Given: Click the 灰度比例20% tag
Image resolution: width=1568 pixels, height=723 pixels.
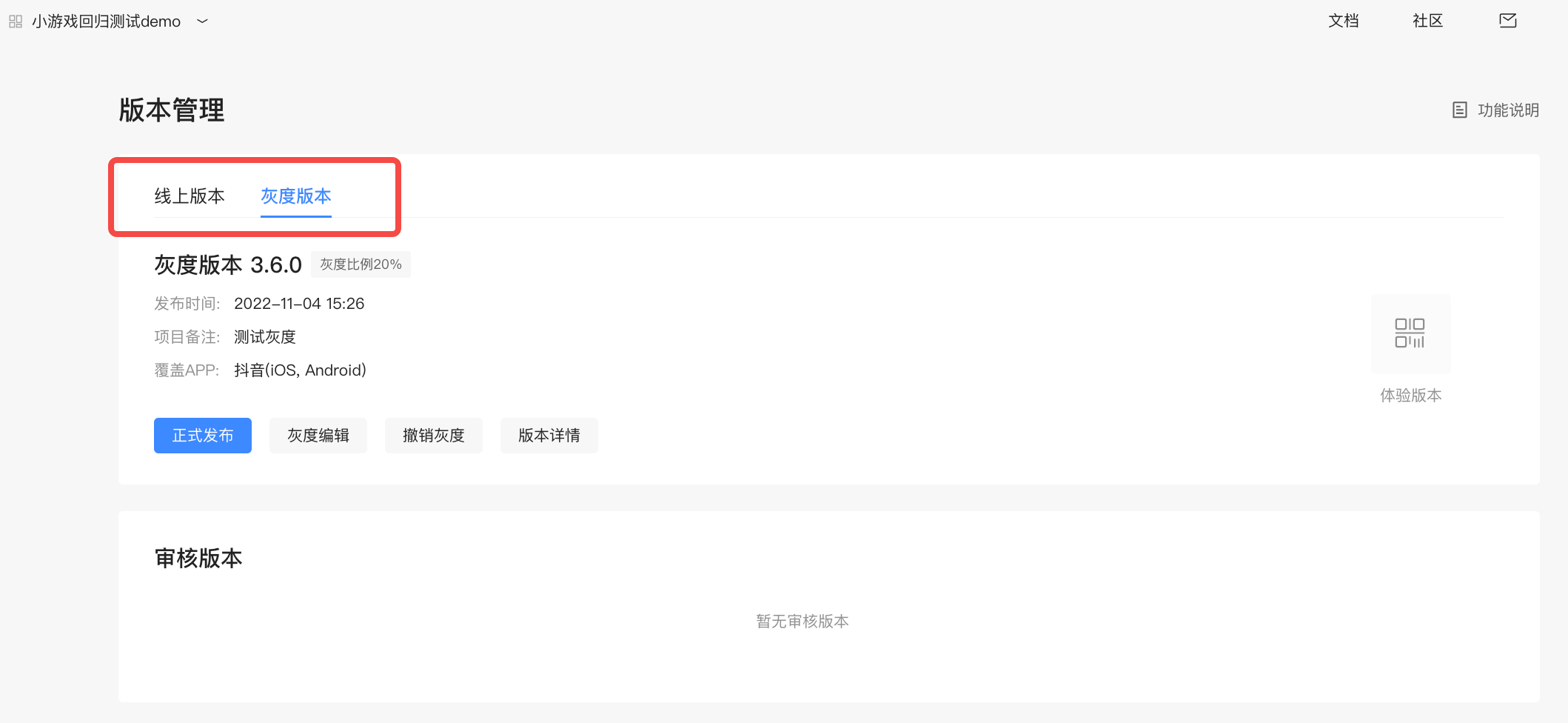Looking at the screenshot, I should coord(361,264).
